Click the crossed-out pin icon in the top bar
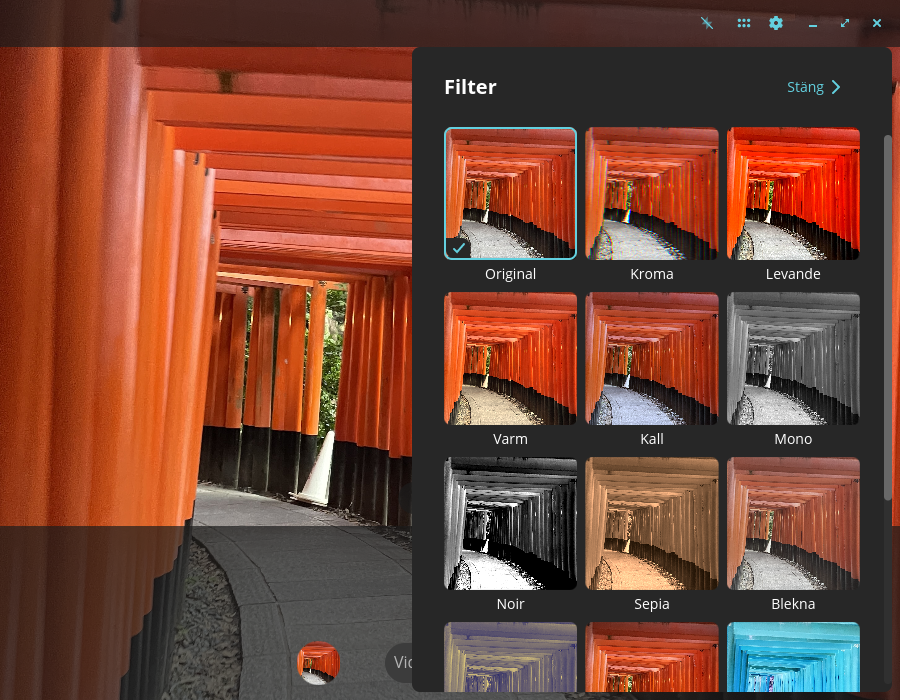The width and height of the screenshot is (900, 700). point(707,23)
